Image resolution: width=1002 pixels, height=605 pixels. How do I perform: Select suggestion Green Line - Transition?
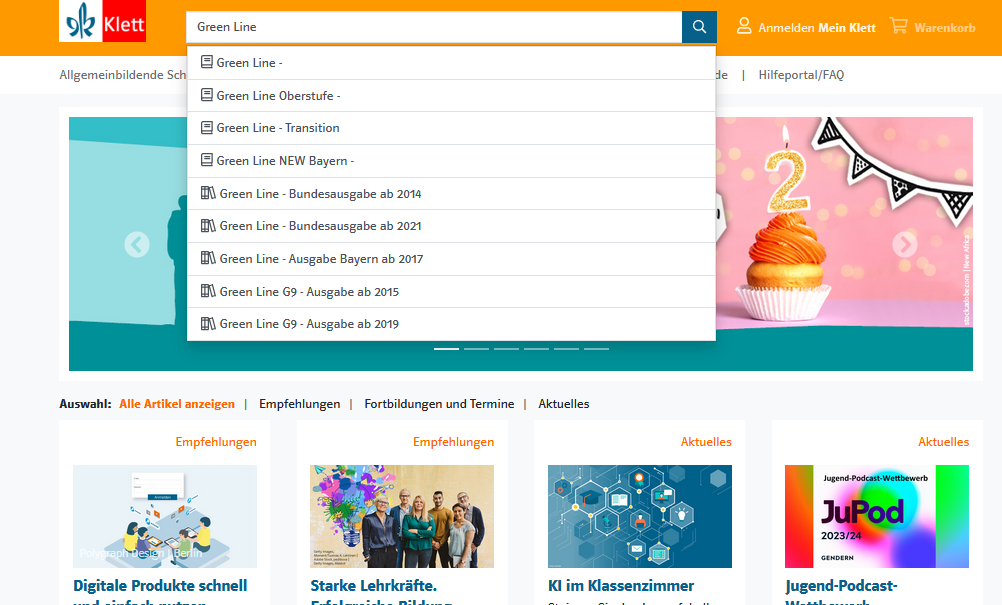click(x=278, y=128)
